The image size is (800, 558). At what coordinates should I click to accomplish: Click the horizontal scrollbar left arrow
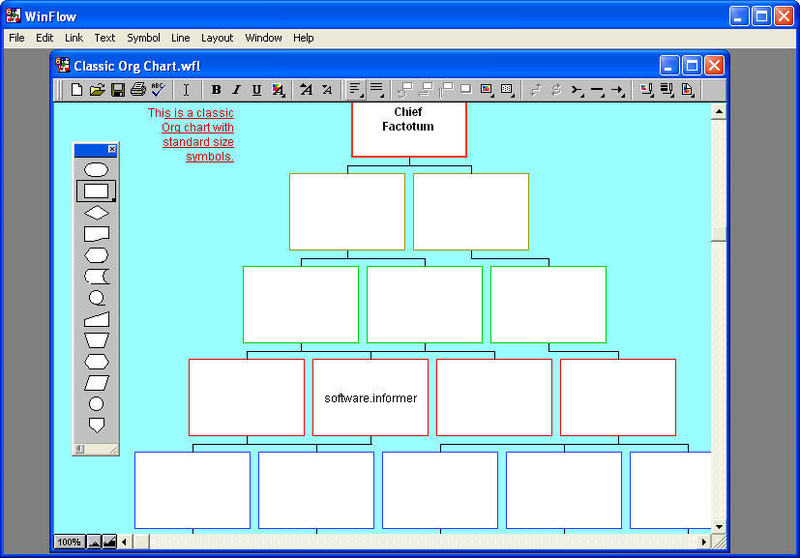[124, 542]
